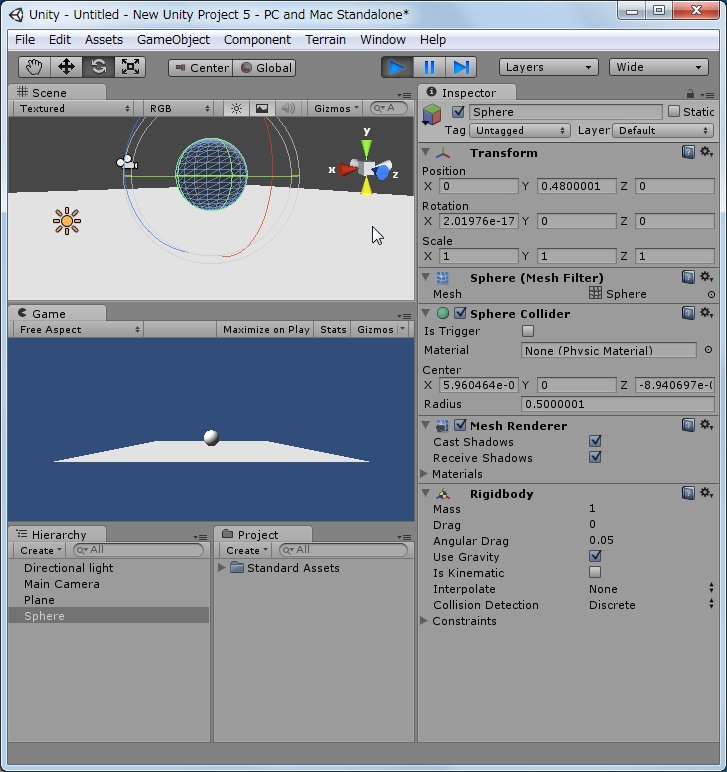Open the GameObject menu

click(x=173, y=39)
